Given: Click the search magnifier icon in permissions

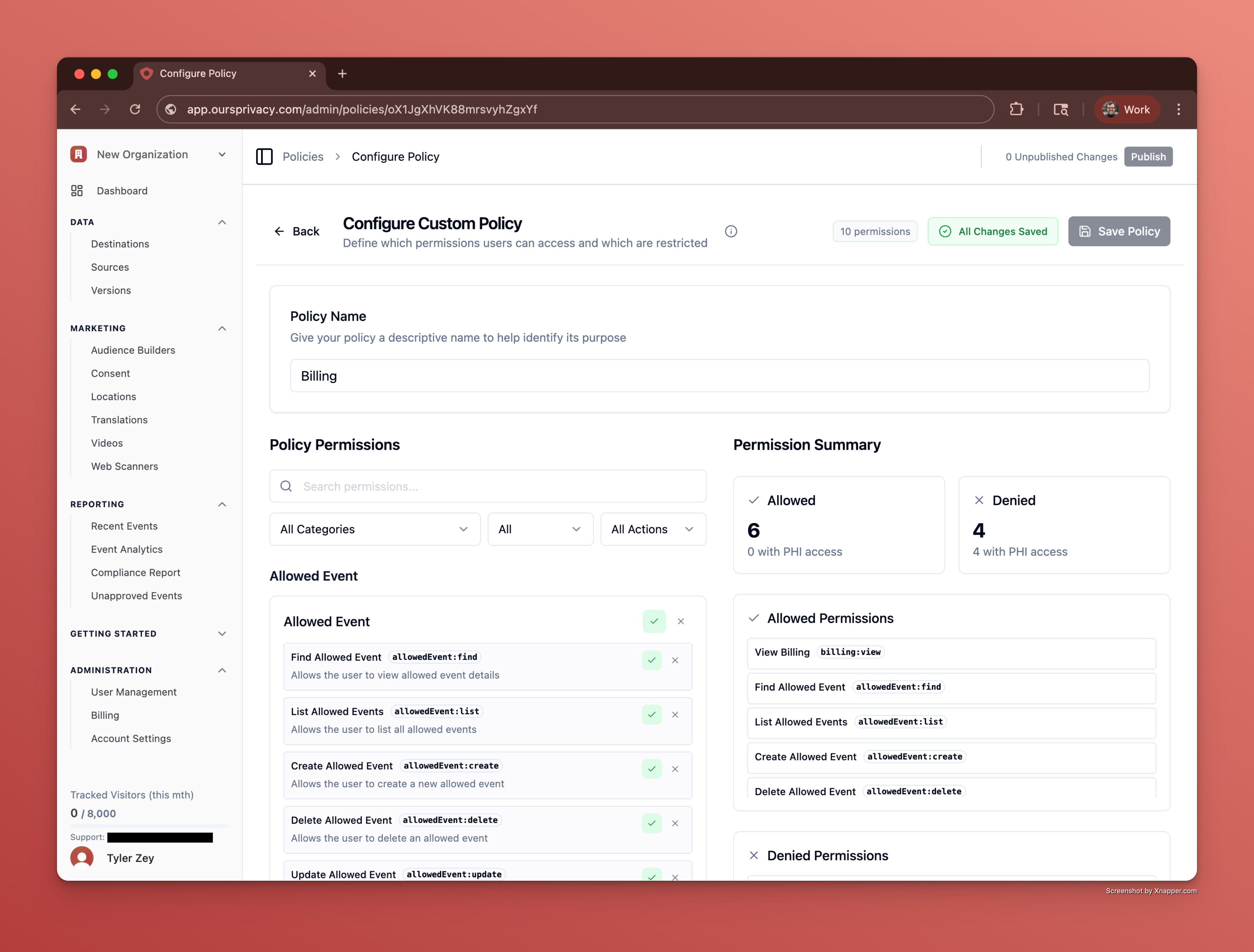Looking at the screenshot, I should pos(286,486).
